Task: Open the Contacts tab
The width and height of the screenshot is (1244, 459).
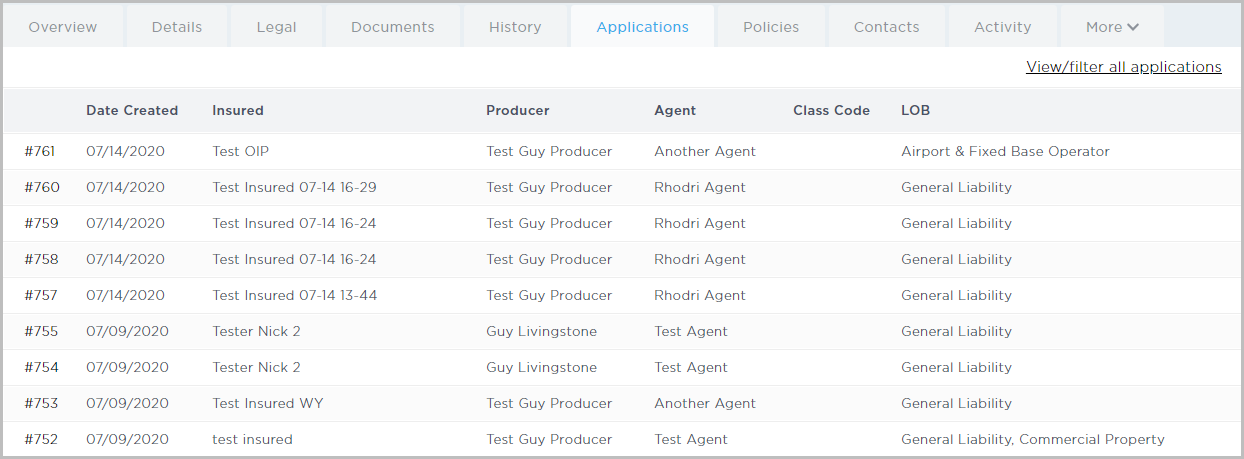Action: point(886,27)
